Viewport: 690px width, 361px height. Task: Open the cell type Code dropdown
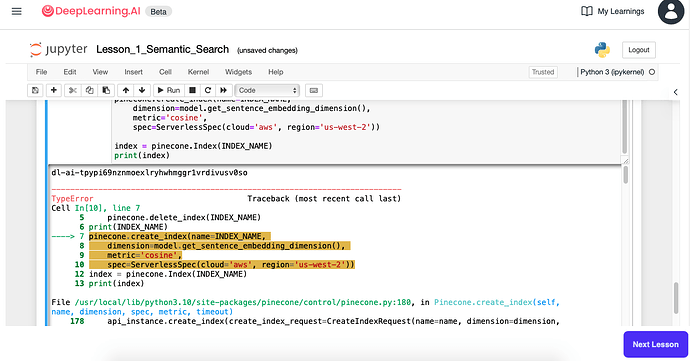click(267, 90)
